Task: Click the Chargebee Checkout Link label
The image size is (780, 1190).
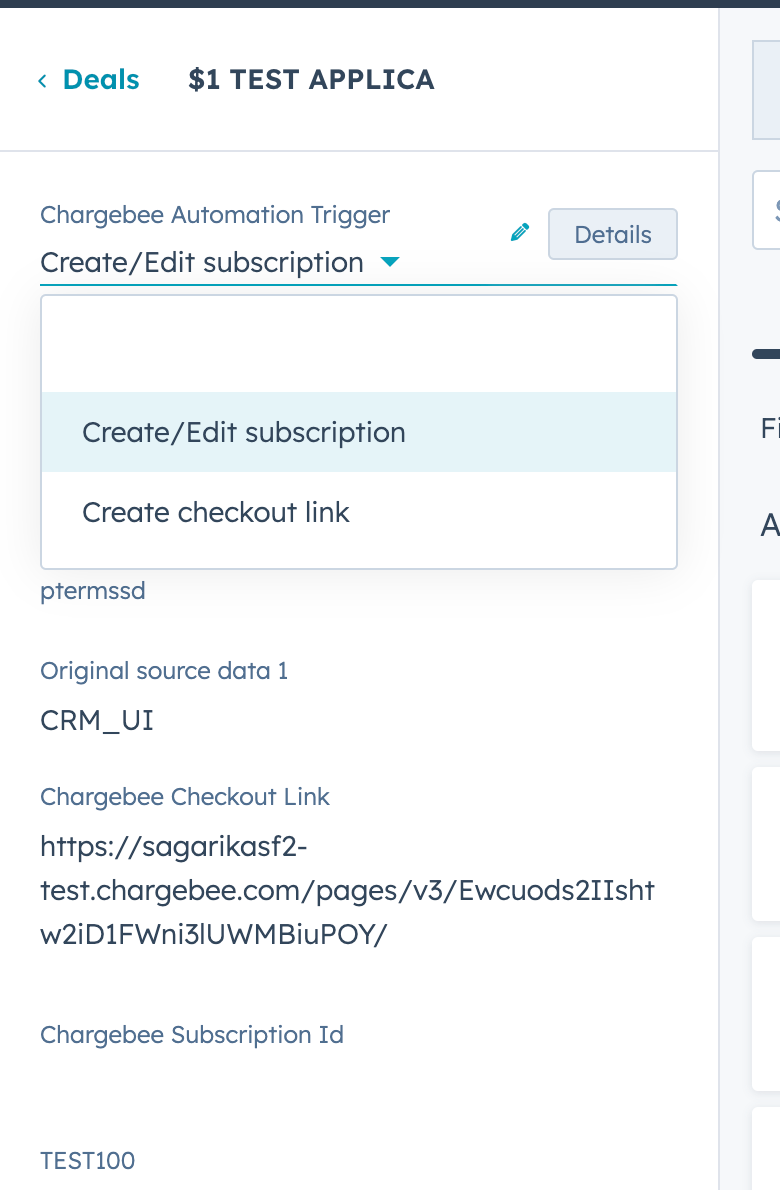Action: 185,797
